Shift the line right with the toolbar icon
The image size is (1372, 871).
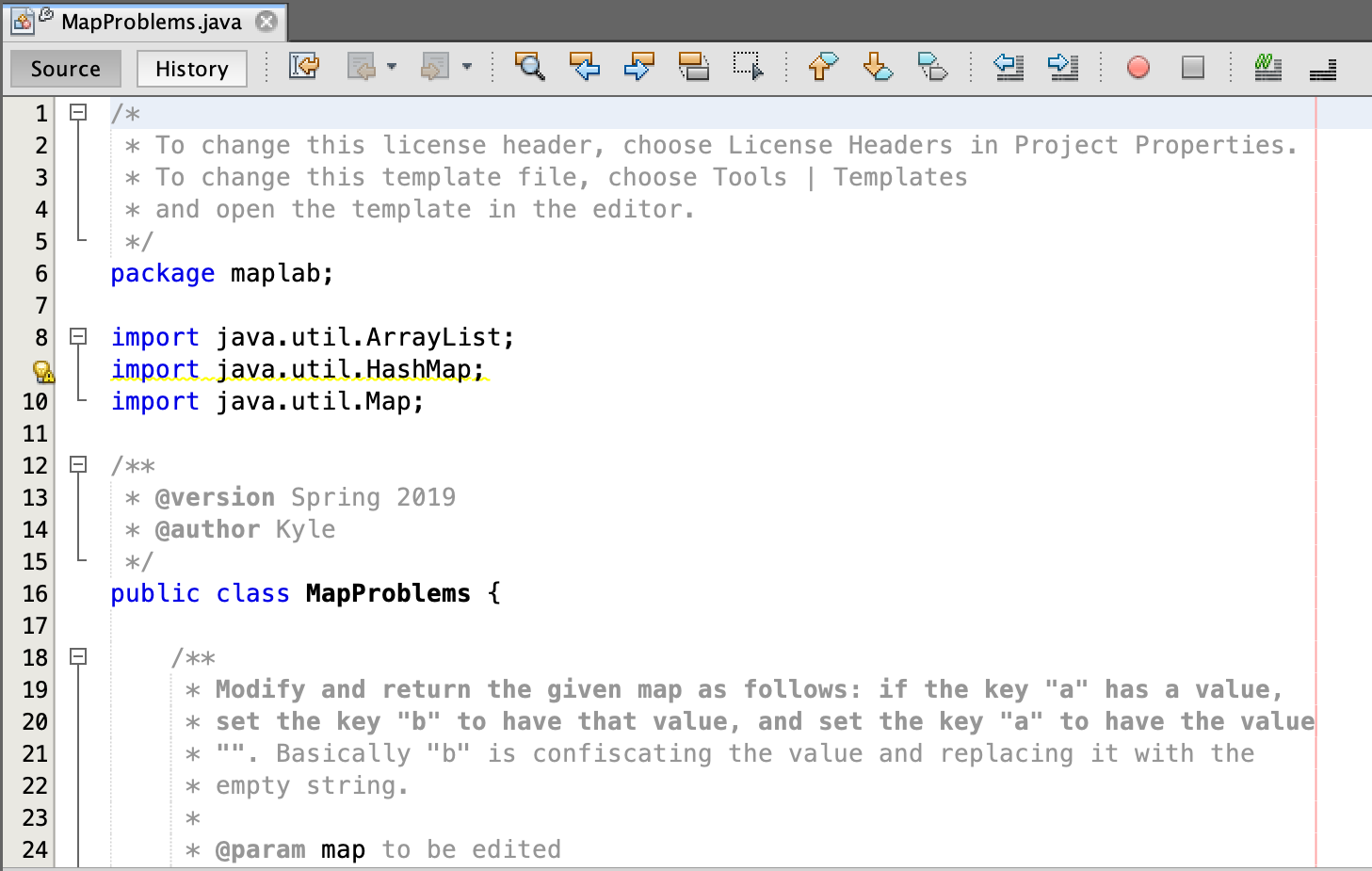click(1063, 67)
